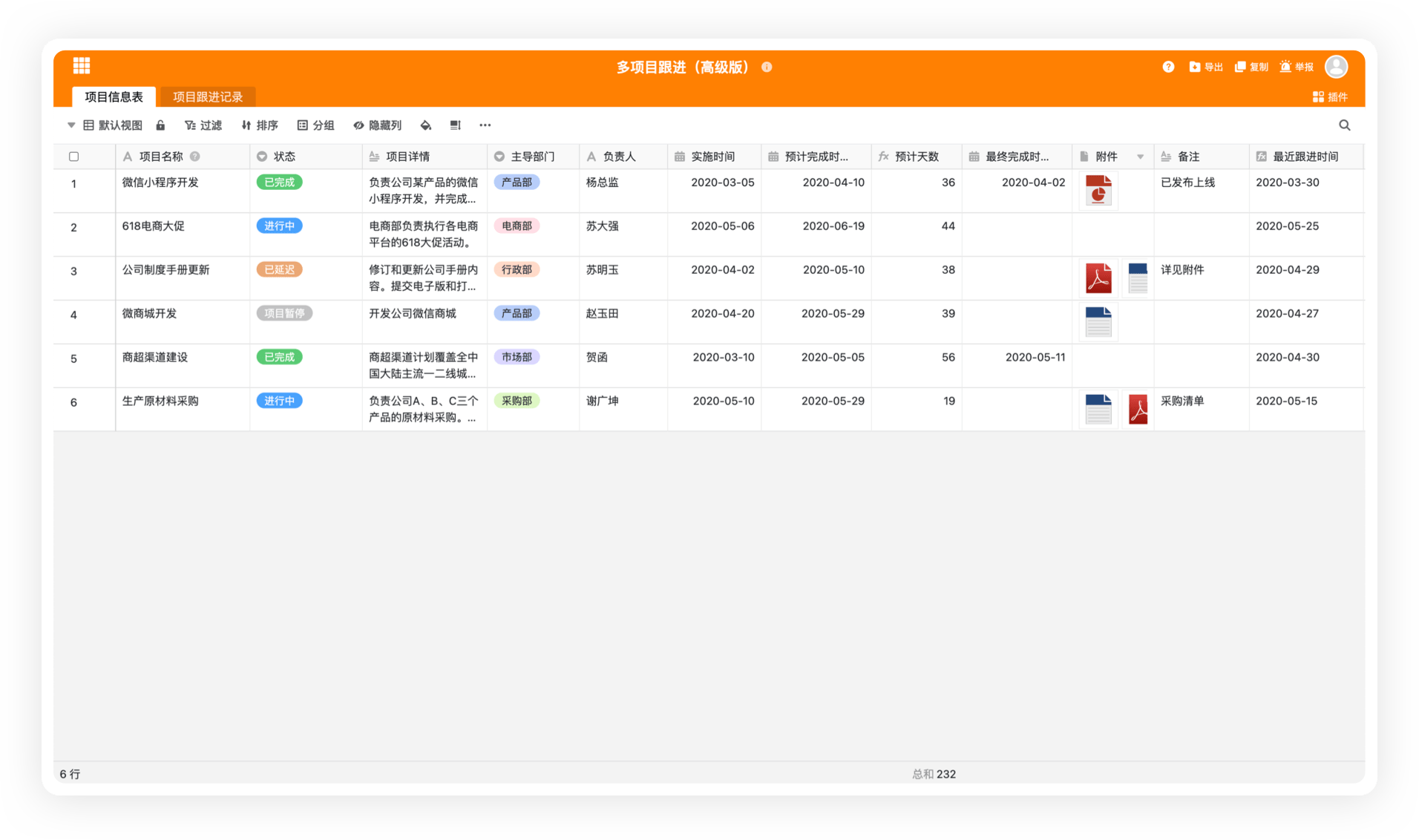This screenshot has width=1419, height=840.
Task: Click the green 已完成 status tag in row 1
Action: click(x=279, y=183)
